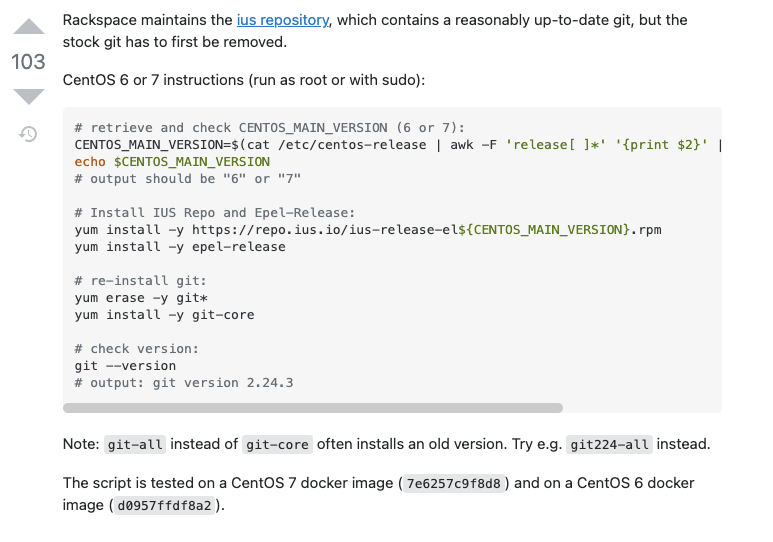Click the git-core inline code in the note
The image size is (773, 542).
tap(277, 444)
